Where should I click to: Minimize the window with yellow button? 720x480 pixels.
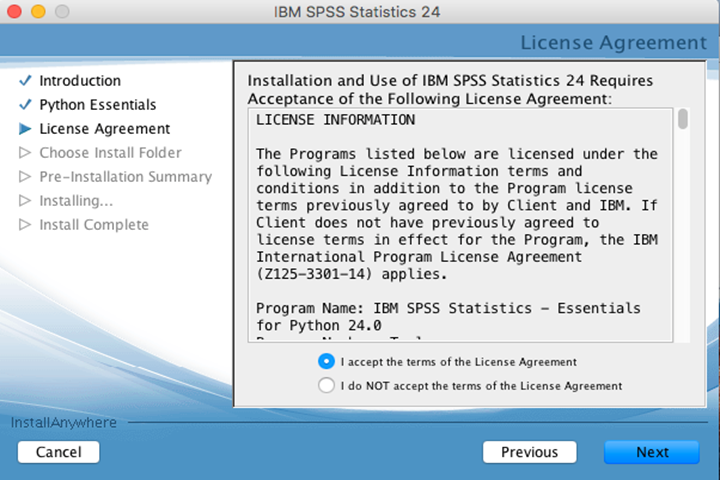(x=39, y=11)
